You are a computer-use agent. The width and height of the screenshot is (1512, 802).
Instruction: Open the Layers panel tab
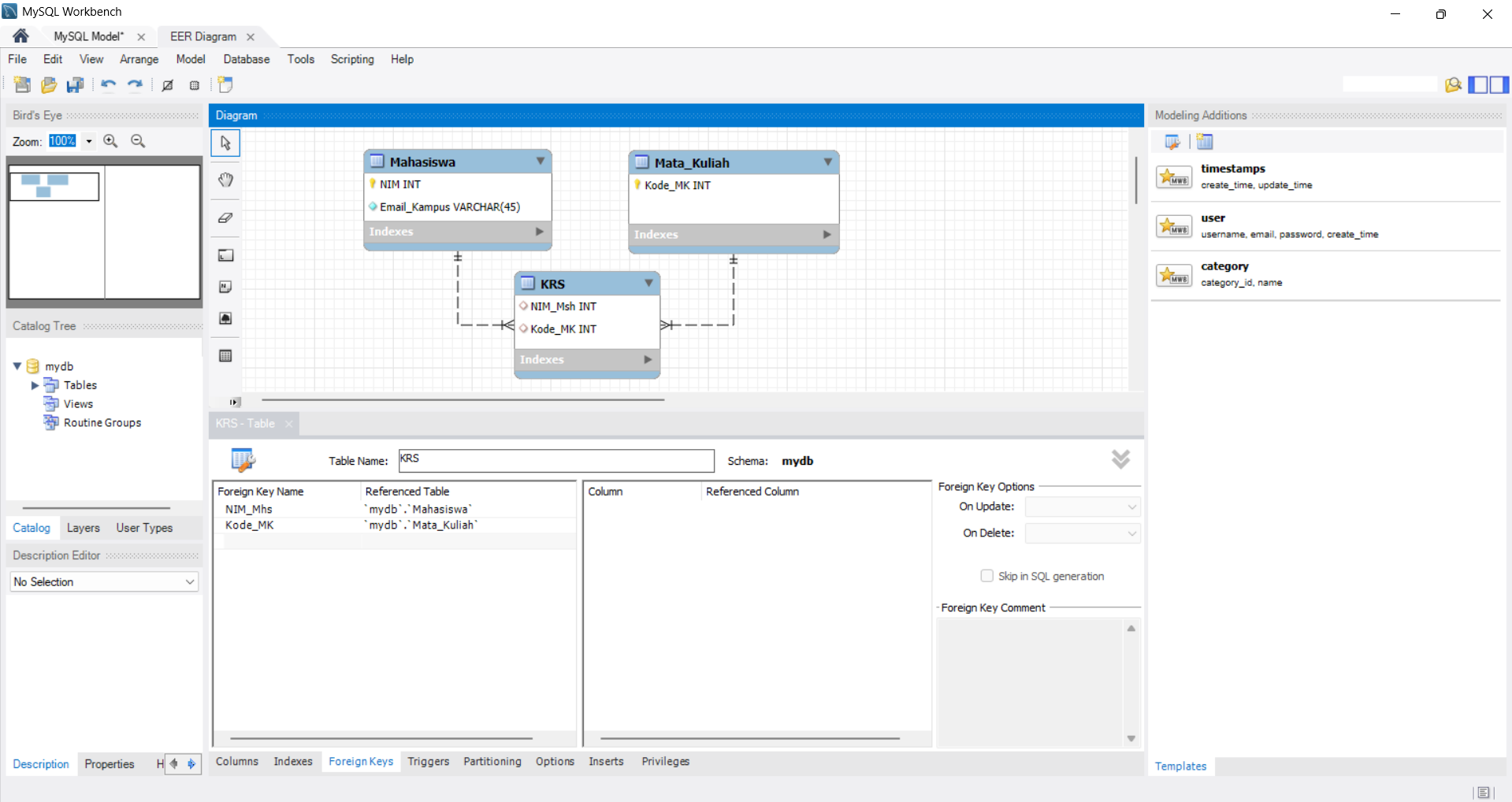click(84, 528)
